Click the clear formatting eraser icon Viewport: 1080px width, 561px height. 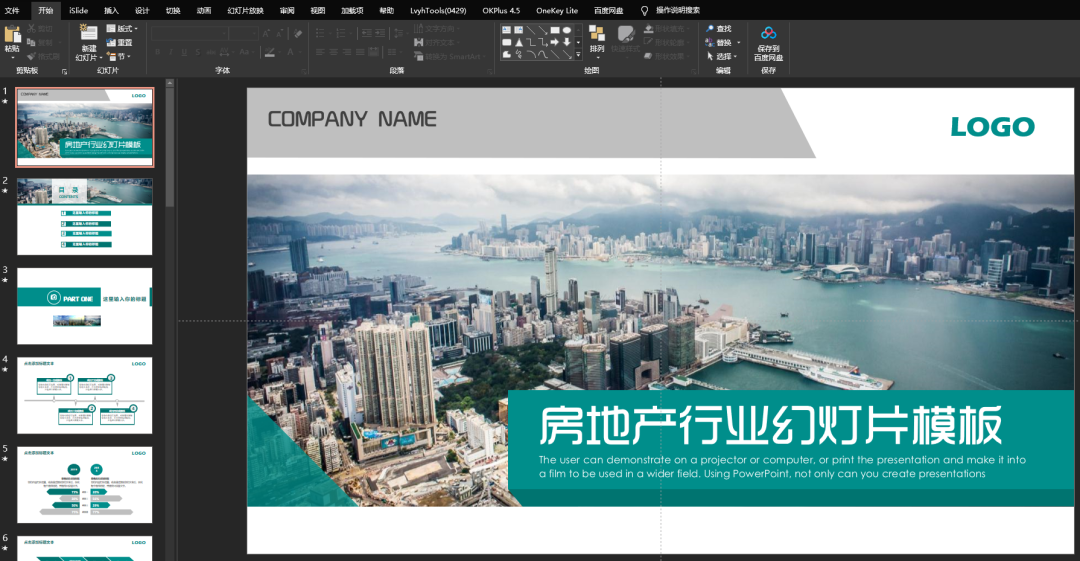(298, 33)
